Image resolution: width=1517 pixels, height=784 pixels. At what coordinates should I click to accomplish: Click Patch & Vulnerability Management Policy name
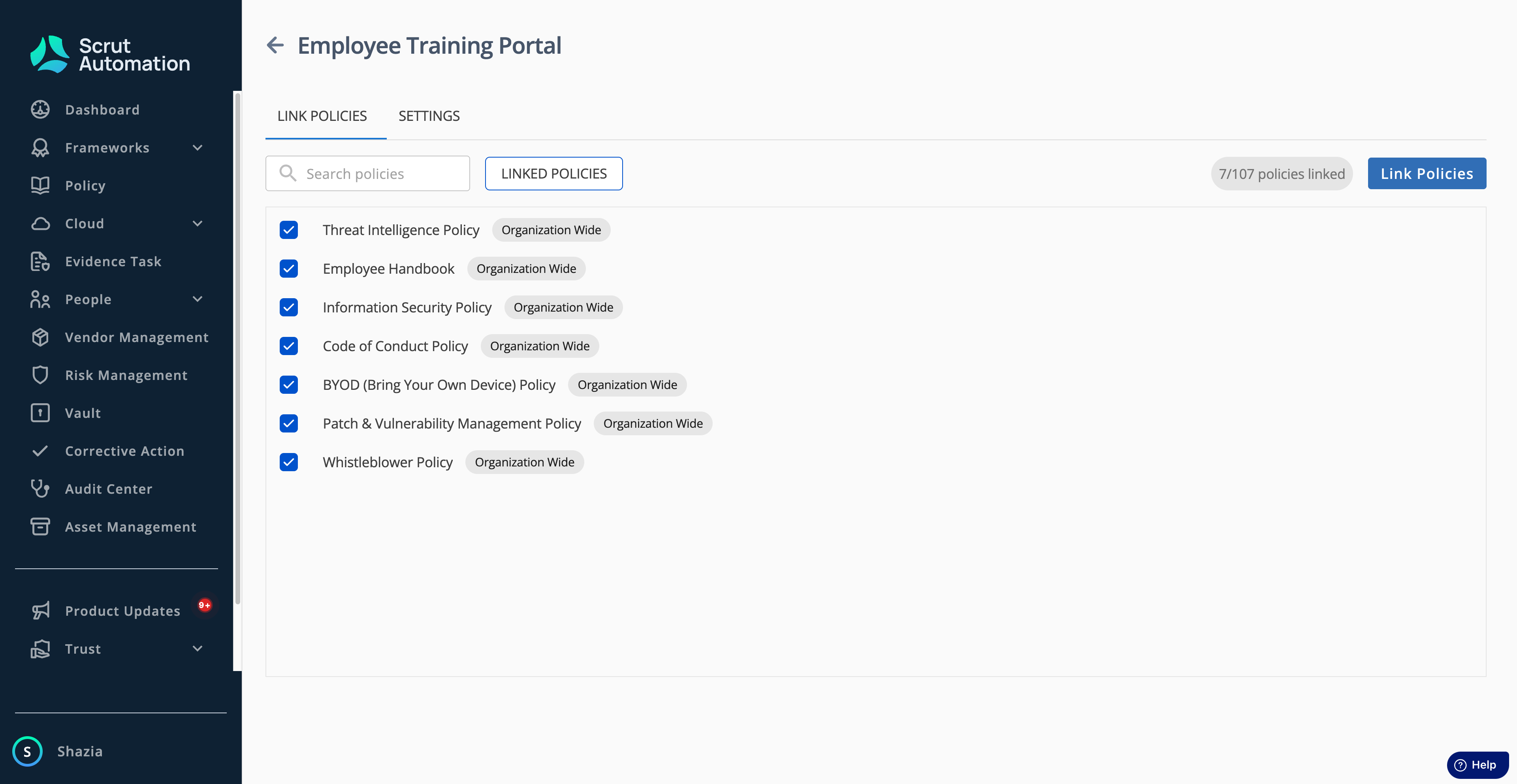tap(452, 424)
